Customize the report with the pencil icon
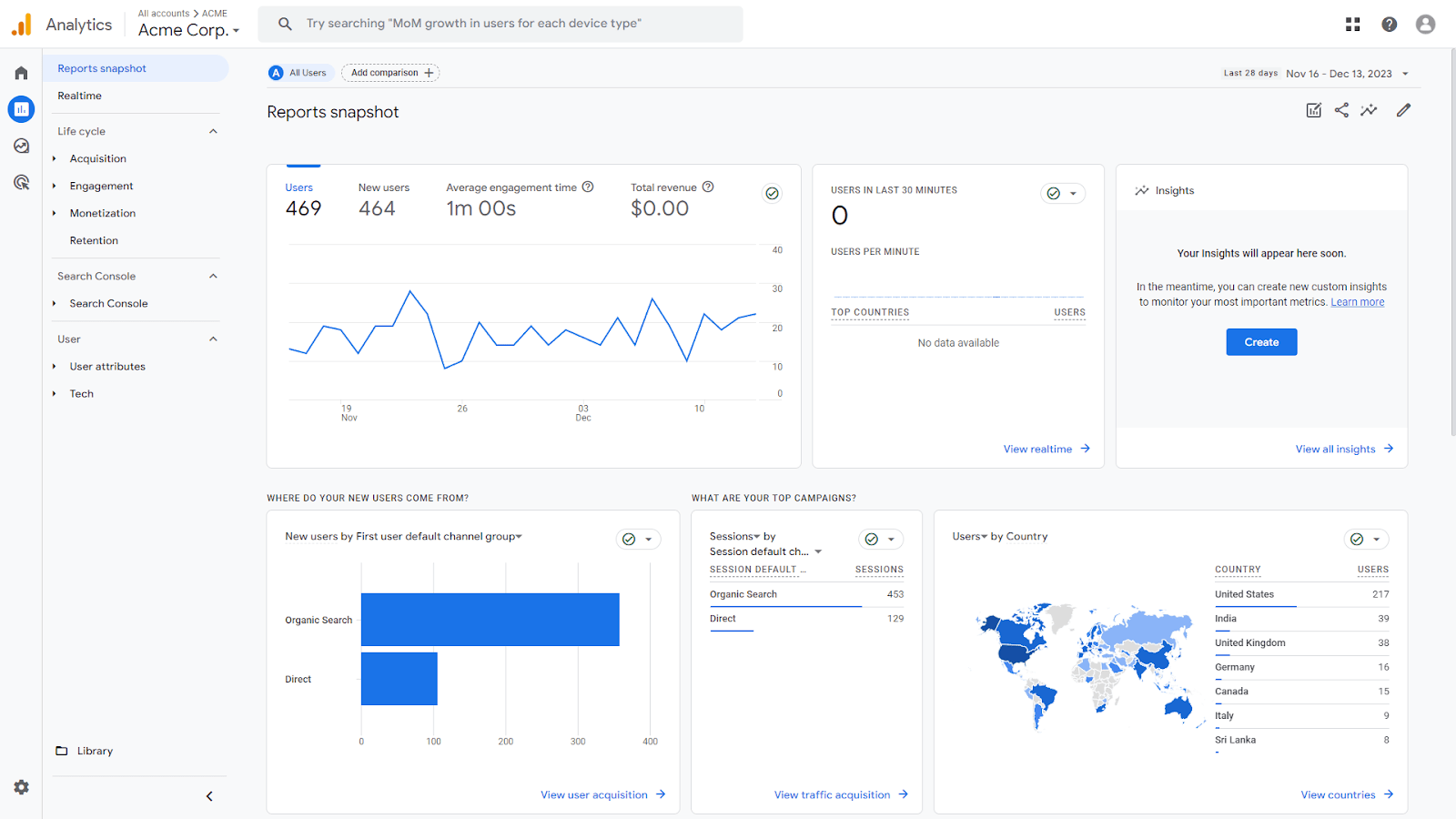This screenshot has height=819, width=1456. click(1402, 109)
